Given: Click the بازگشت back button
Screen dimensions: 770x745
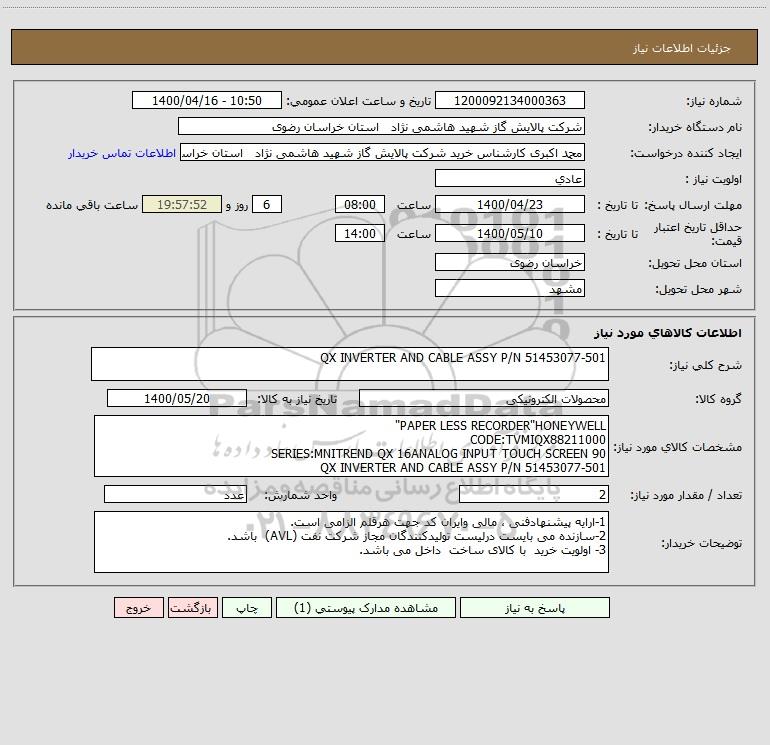Looking at the screenshot, I should (x=192, y=608).
